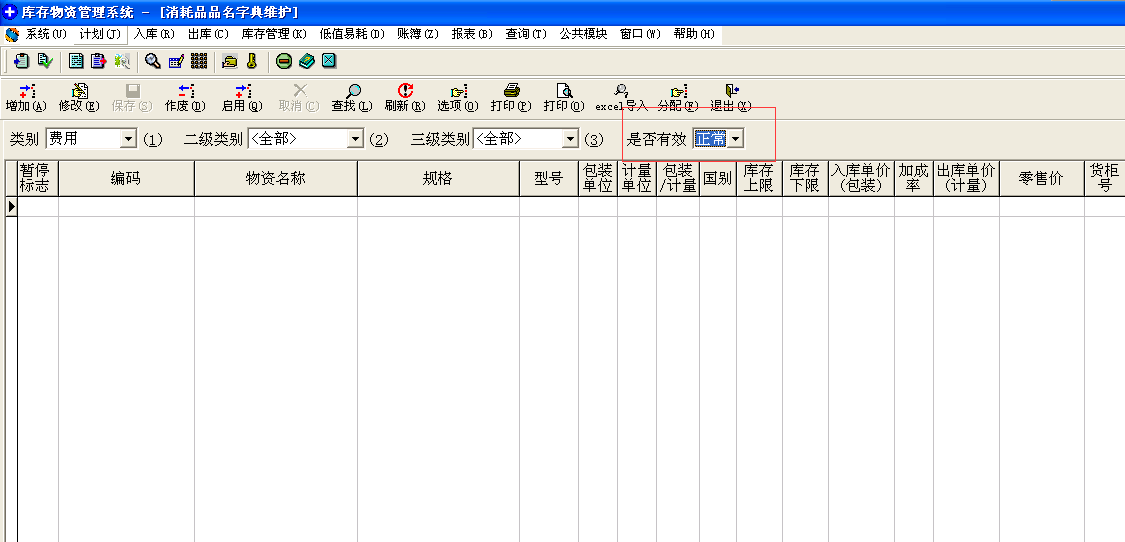Click the magnifying glass icon in top toolbar
Screen dimensions: 1125x542
[x=152, y=61]
